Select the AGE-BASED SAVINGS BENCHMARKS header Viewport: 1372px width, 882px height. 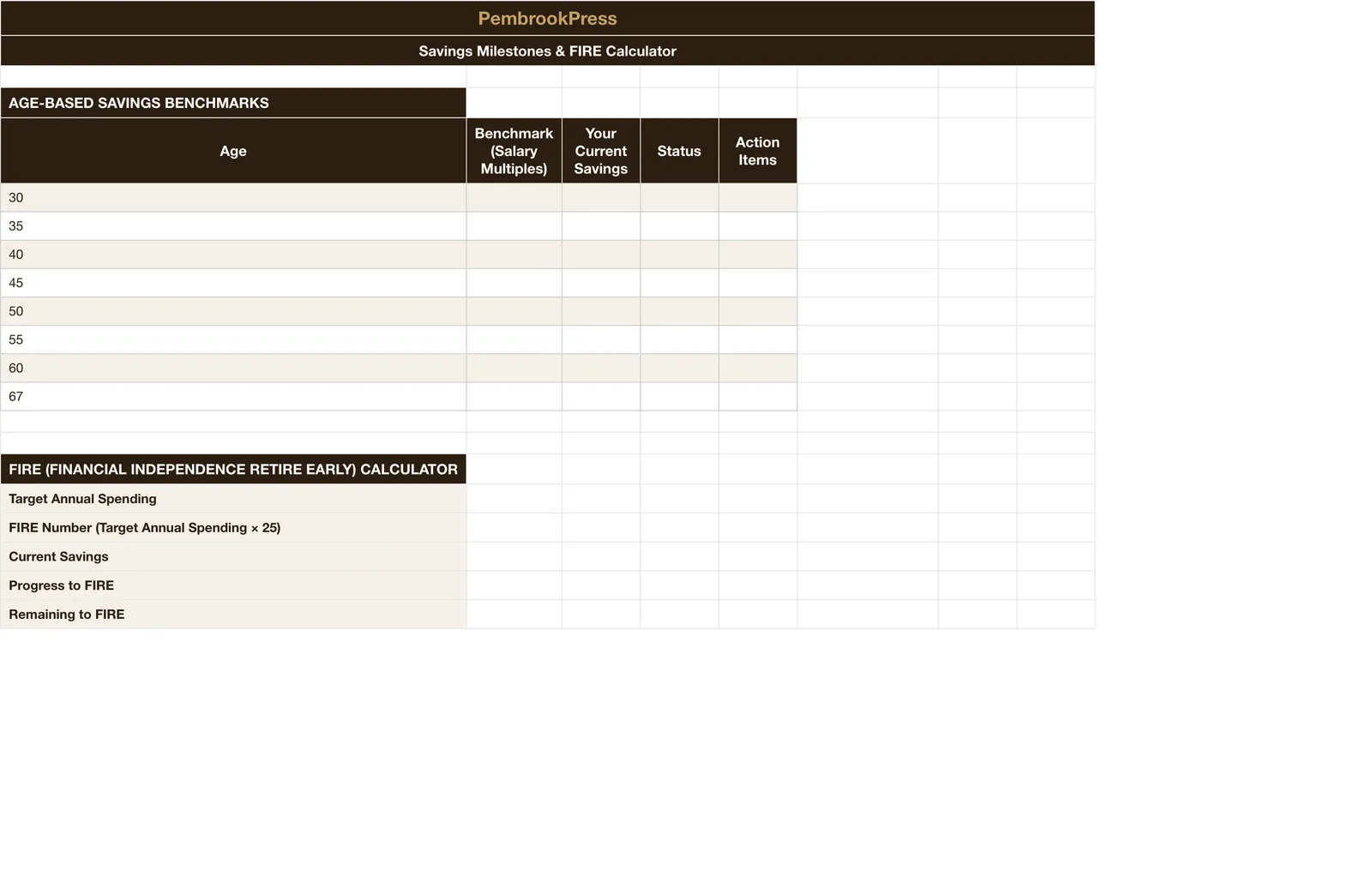233,103
